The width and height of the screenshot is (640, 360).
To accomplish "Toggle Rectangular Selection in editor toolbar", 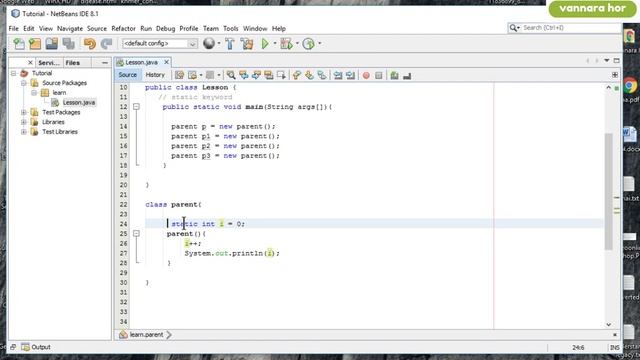I will 281,75.
